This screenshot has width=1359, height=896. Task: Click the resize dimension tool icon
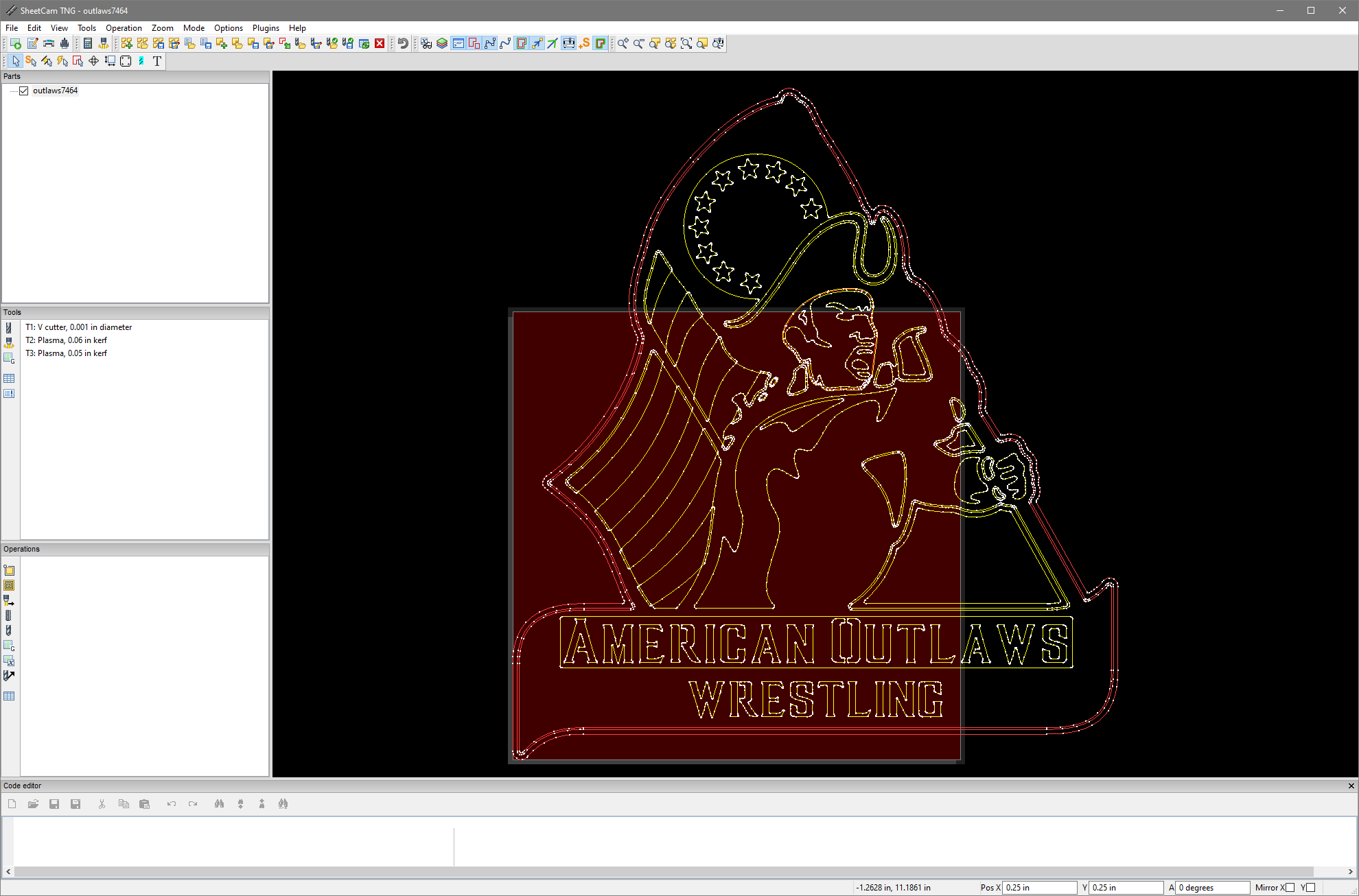tap(110, 61)
